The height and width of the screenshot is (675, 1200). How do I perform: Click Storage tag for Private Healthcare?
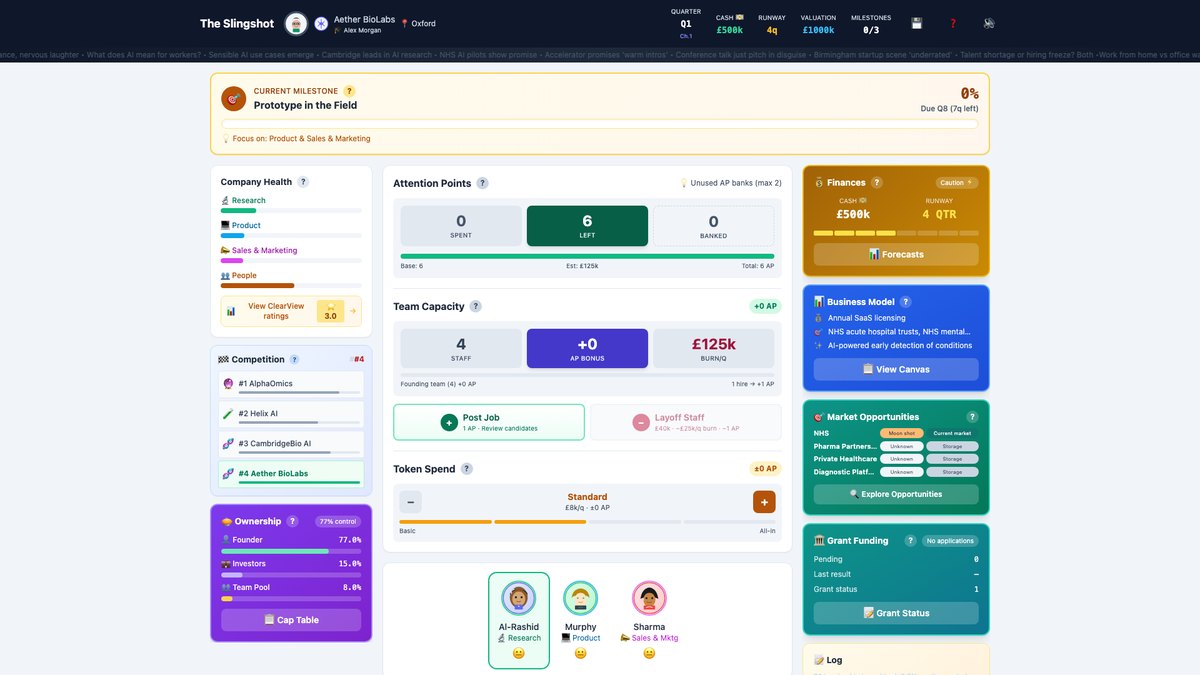point(952,459)
